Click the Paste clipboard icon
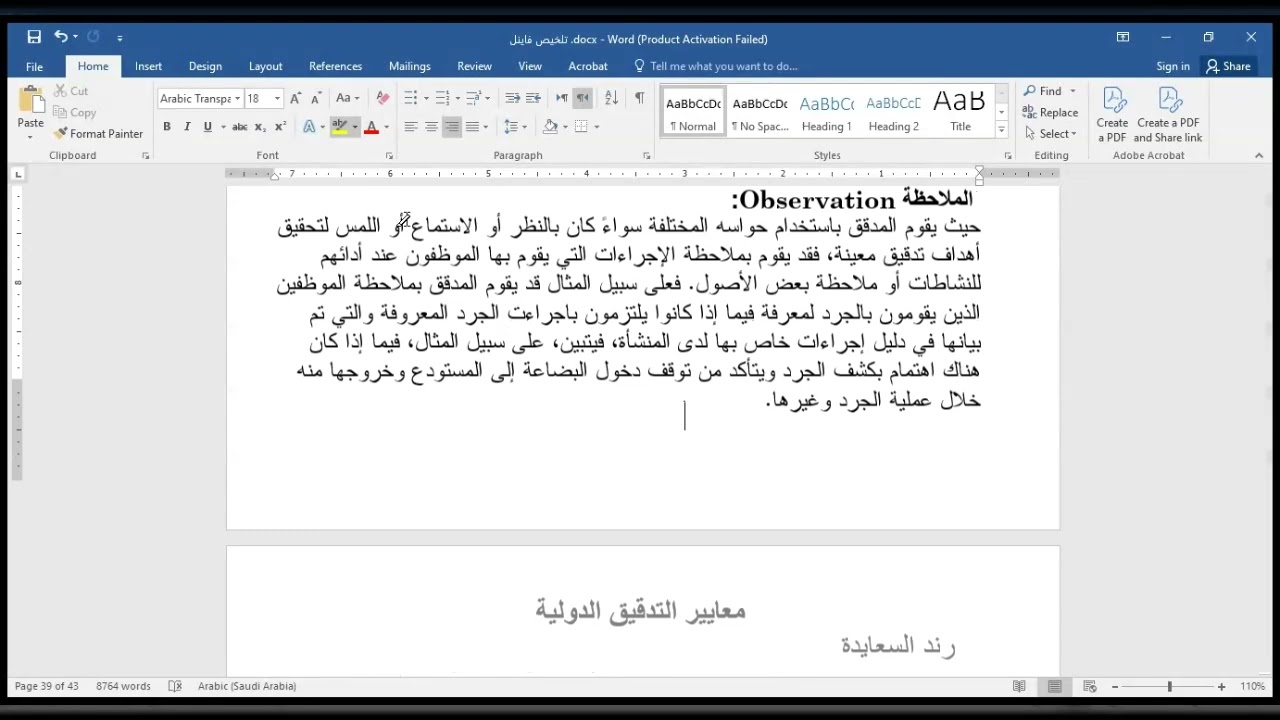Viewport: 1280px width, 720px height. click(x=31, y=100)
